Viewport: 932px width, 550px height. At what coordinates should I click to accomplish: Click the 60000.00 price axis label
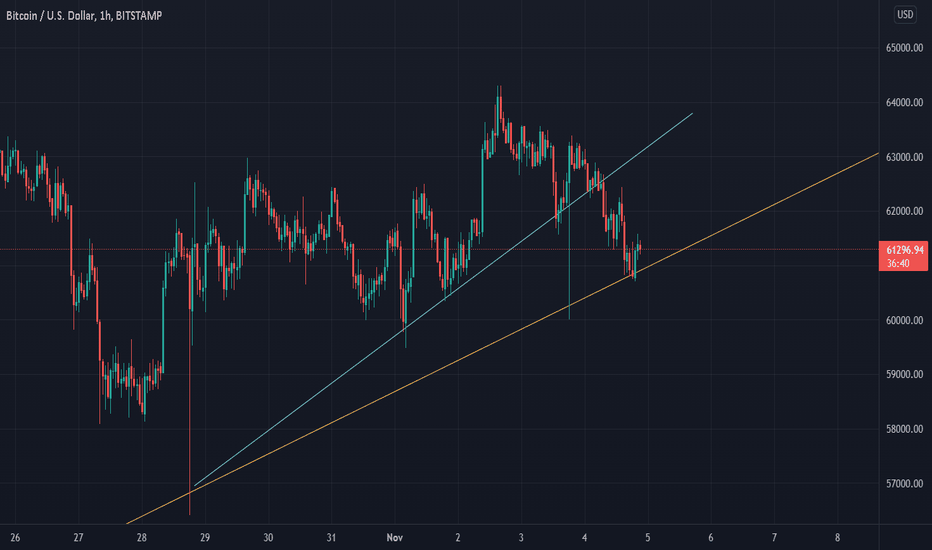904,320
